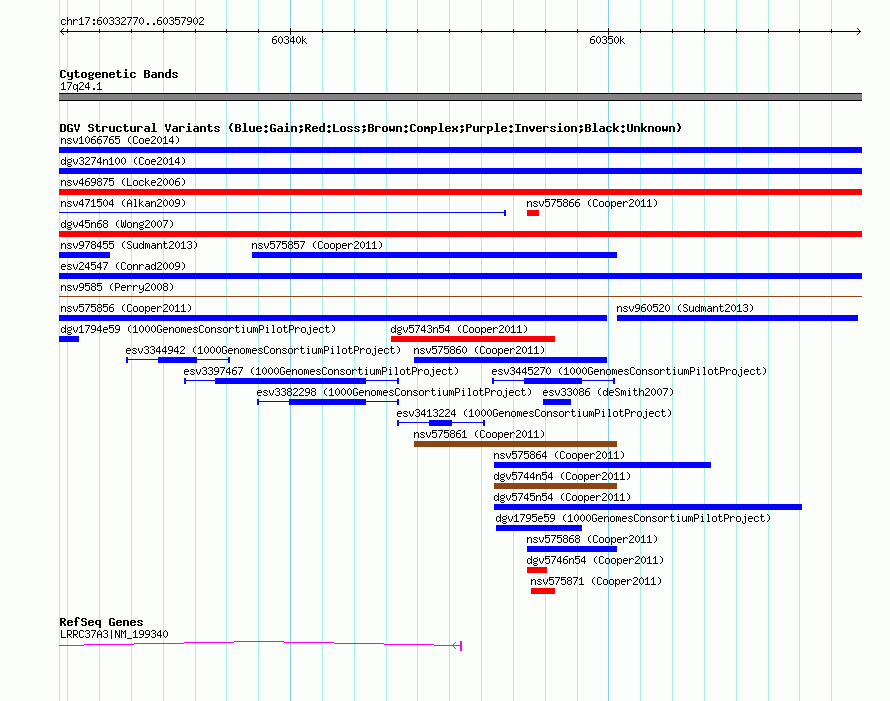The height and width of the screenshot is (701, 890).
Task: Select esv33086 (deSmith2007) label
Action: pos(608,392)
